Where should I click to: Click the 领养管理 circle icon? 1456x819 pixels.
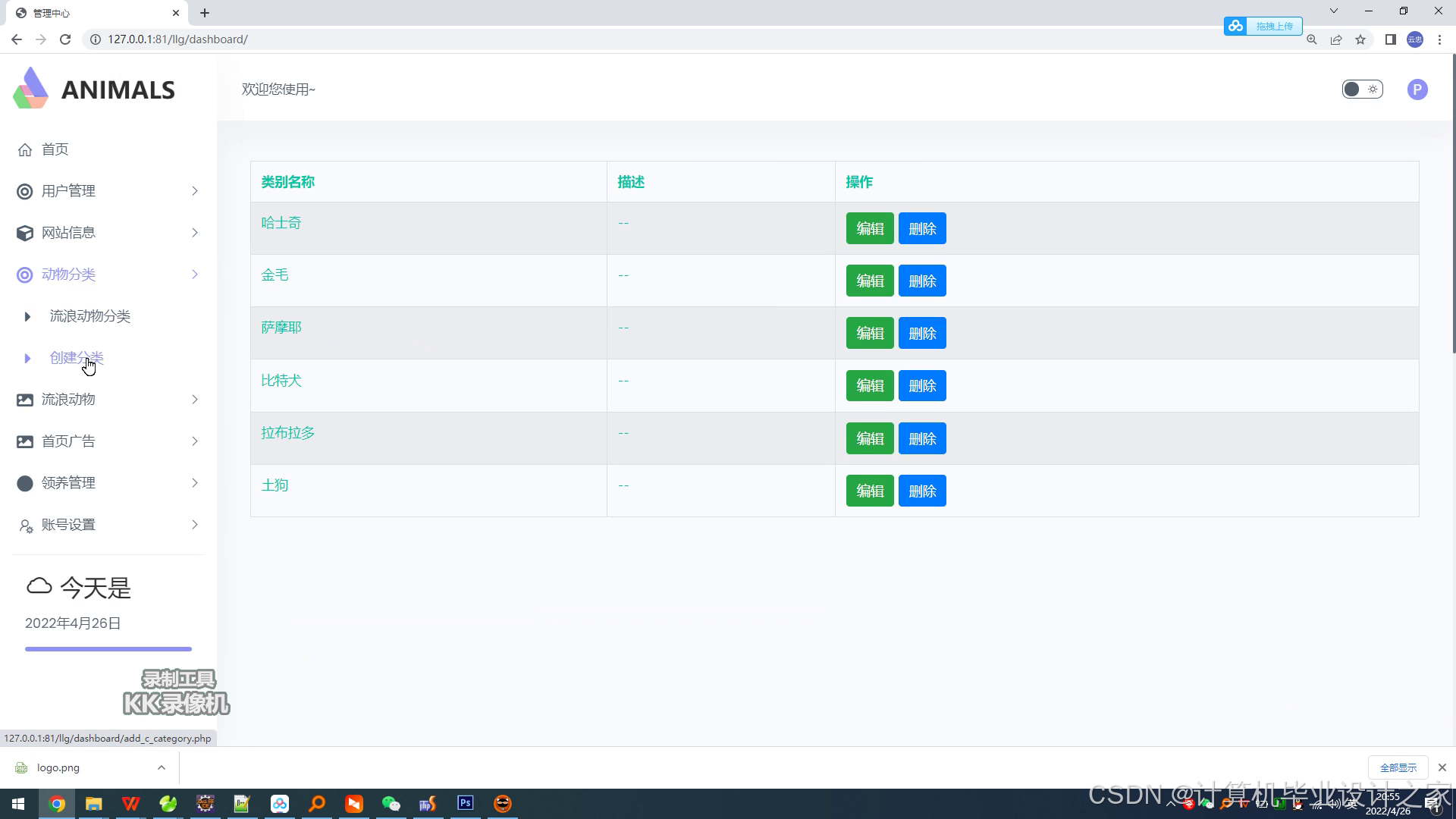tap(25, 483)
